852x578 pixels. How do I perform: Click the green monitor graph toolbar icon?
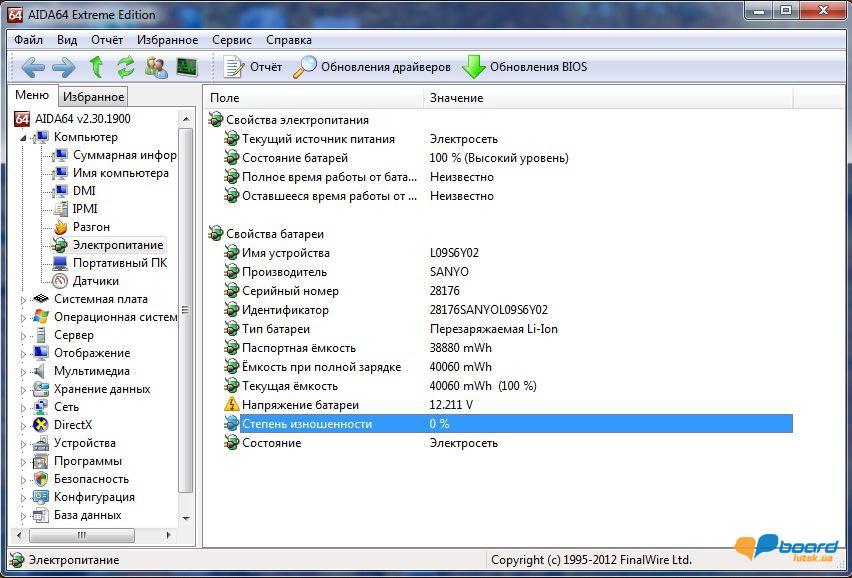[187, 67]
